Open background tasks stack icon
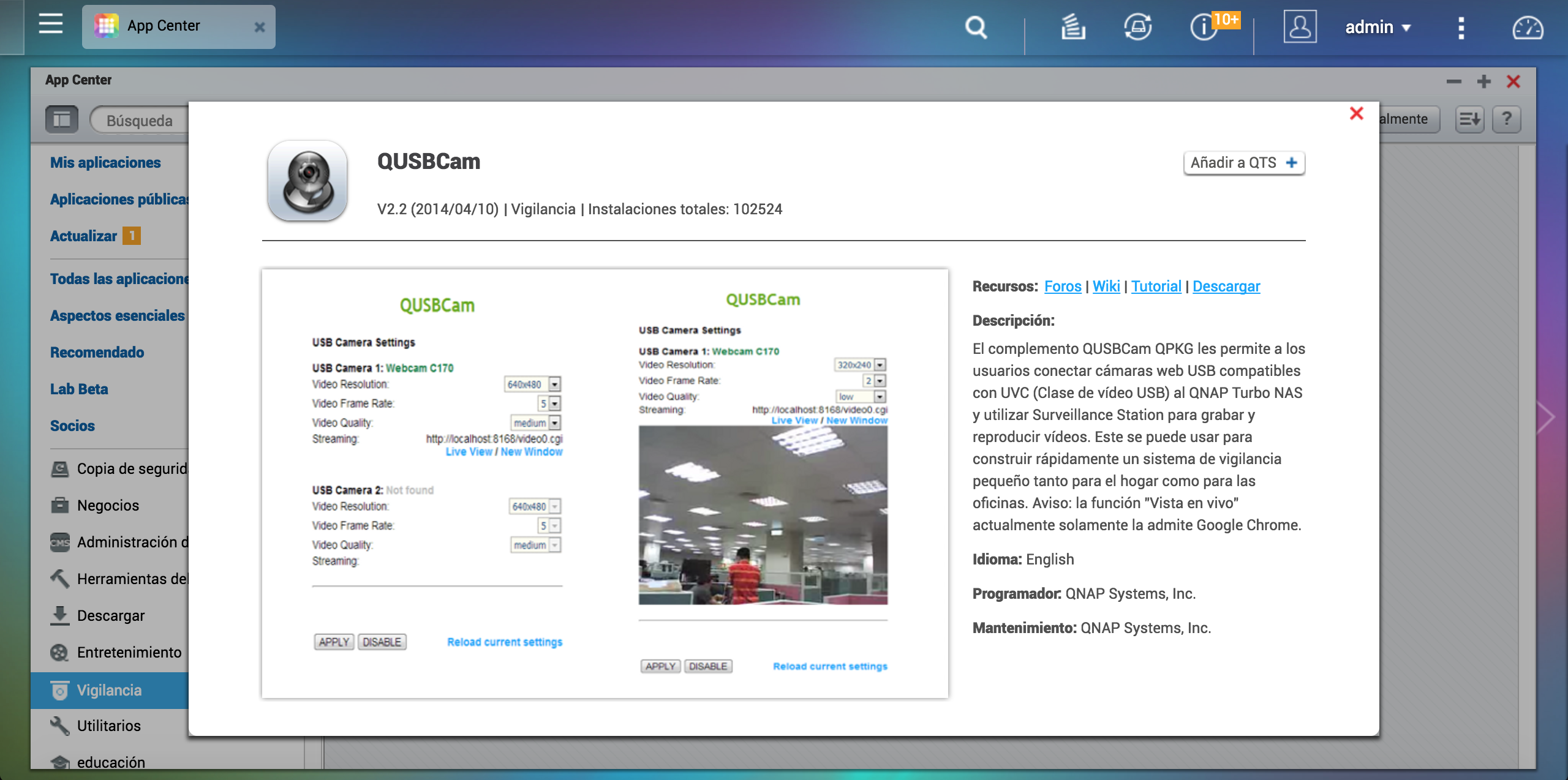Image resolution: width=1568 pixels, height=780 pixels. click(x=1072, y=28)
